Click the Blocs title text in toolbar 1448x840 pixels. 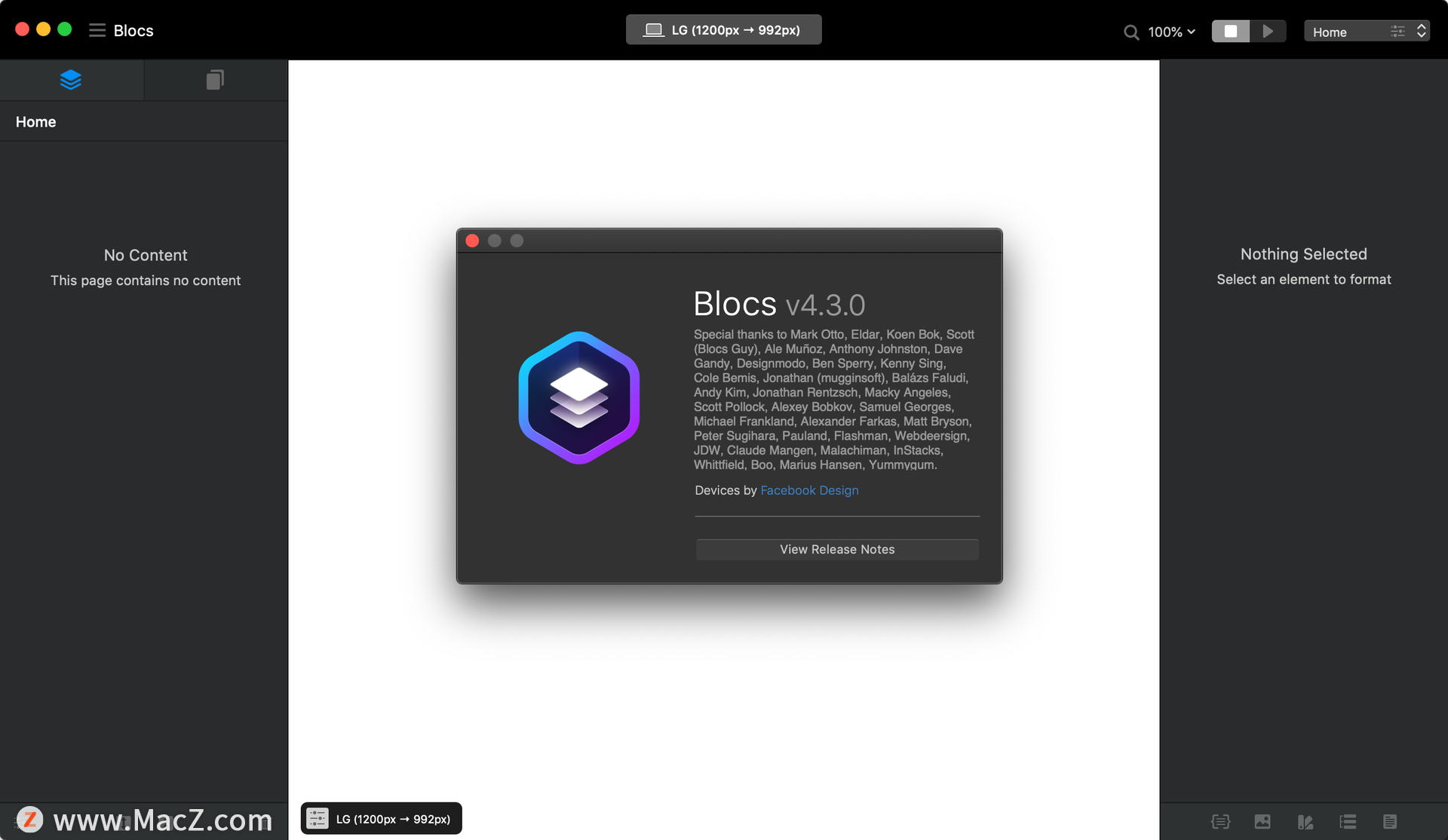(x=133, y=31)
